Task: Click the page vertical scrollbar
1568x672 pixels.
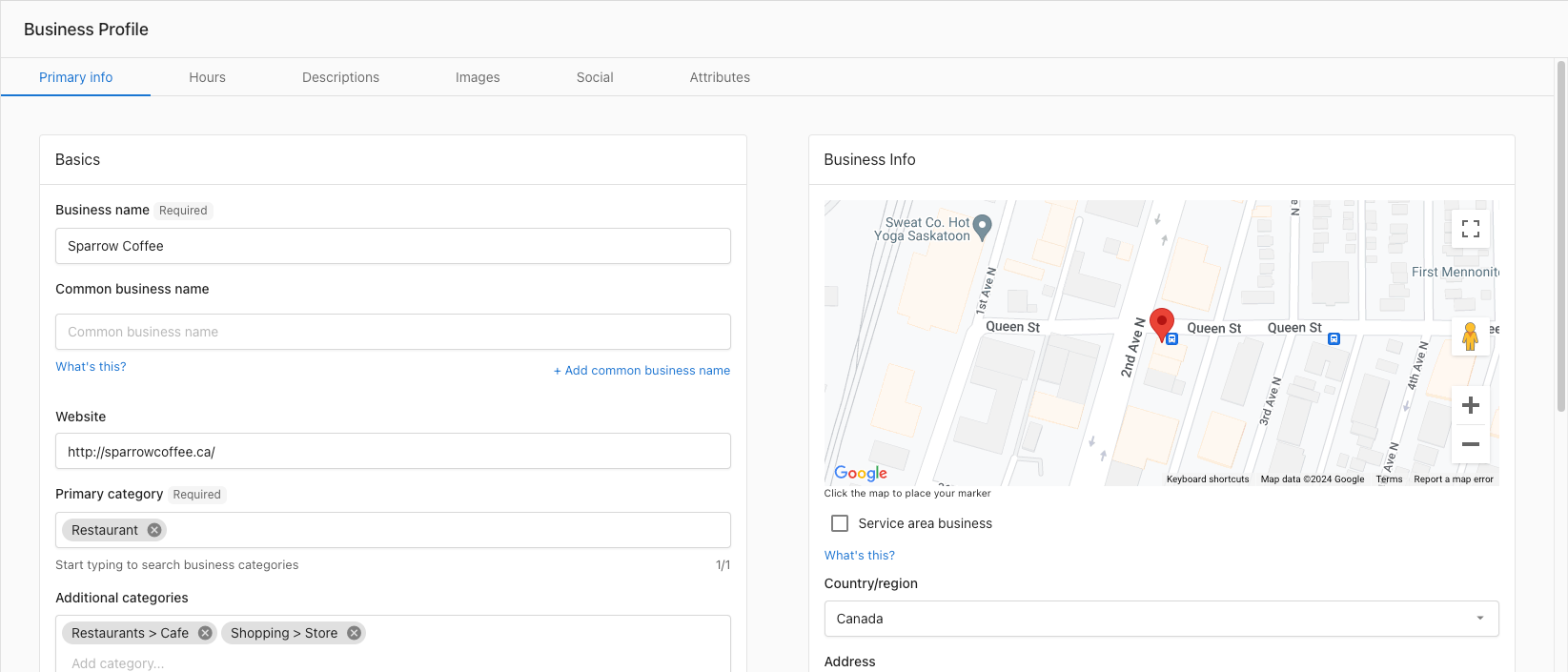Action: click(x=1561, y=236)
